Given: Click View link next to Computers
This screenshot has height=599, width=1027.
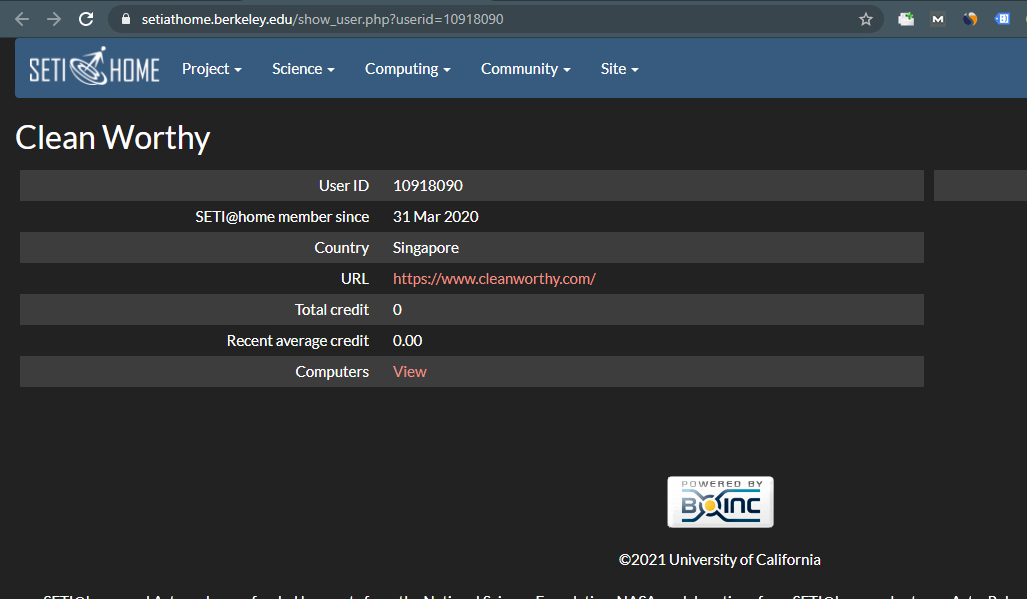Looking at the screenshot, I should 410,372.
